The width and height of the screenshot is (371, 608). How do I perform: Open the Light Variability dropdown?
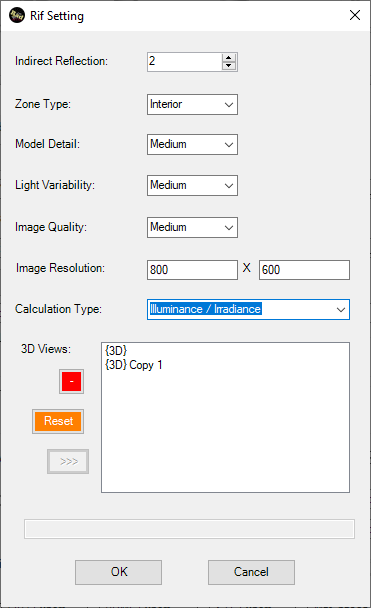[192, 185]
